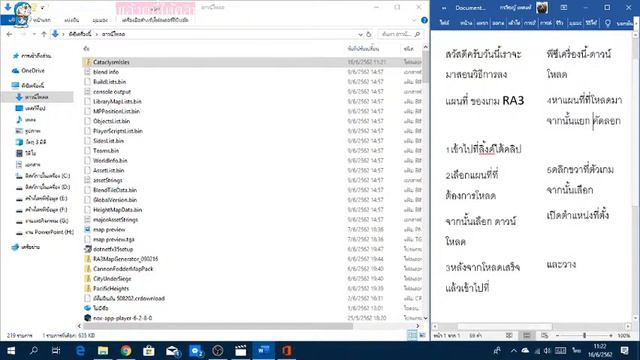Screen dimensions: 640x360
Task: Click the taskbar clock showing 11:22
Action: click(x=600, y=351)
